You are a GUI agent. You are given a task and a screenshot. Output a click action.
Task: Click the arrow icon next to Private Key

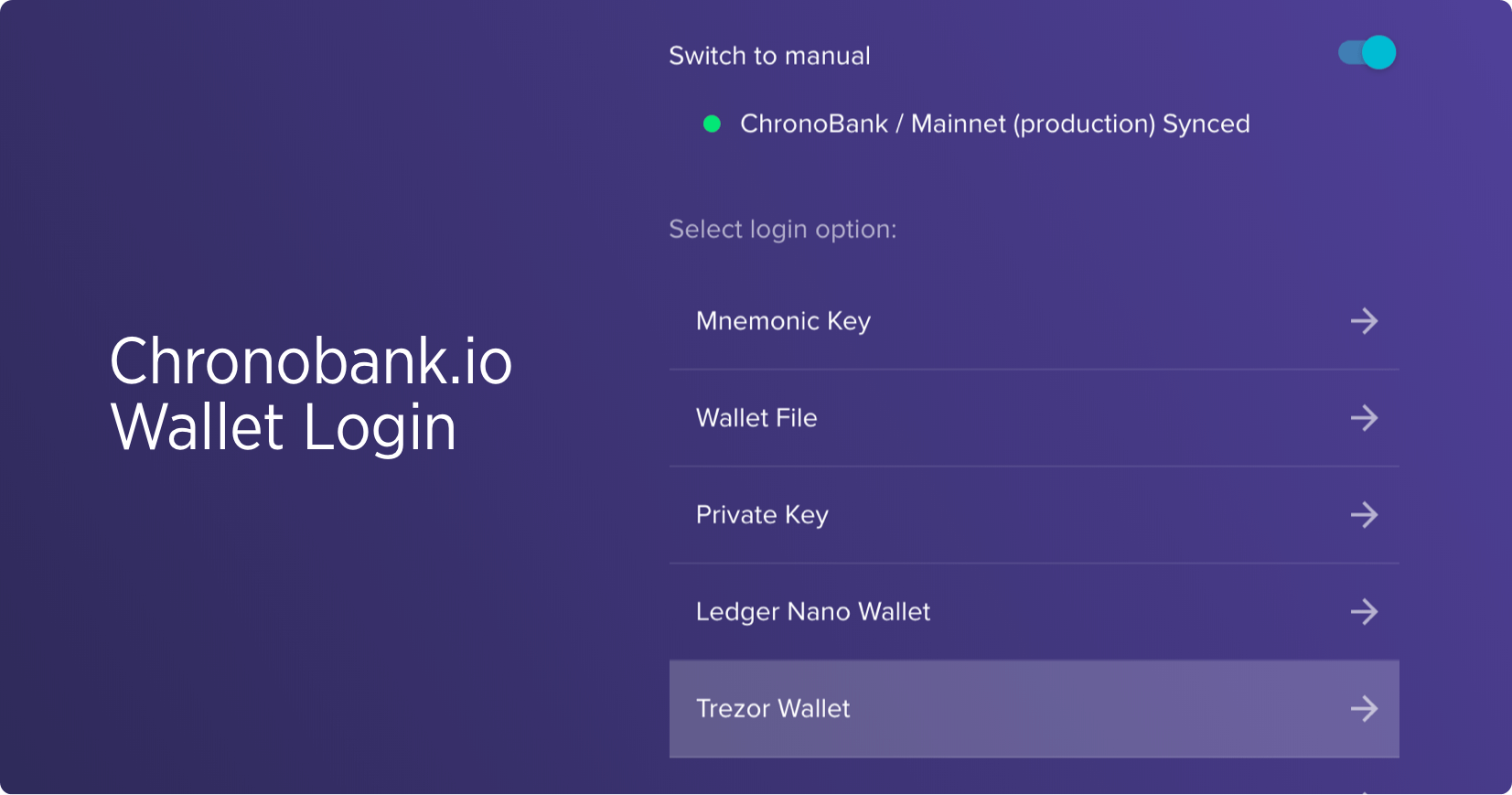[x=1364, y=515]
